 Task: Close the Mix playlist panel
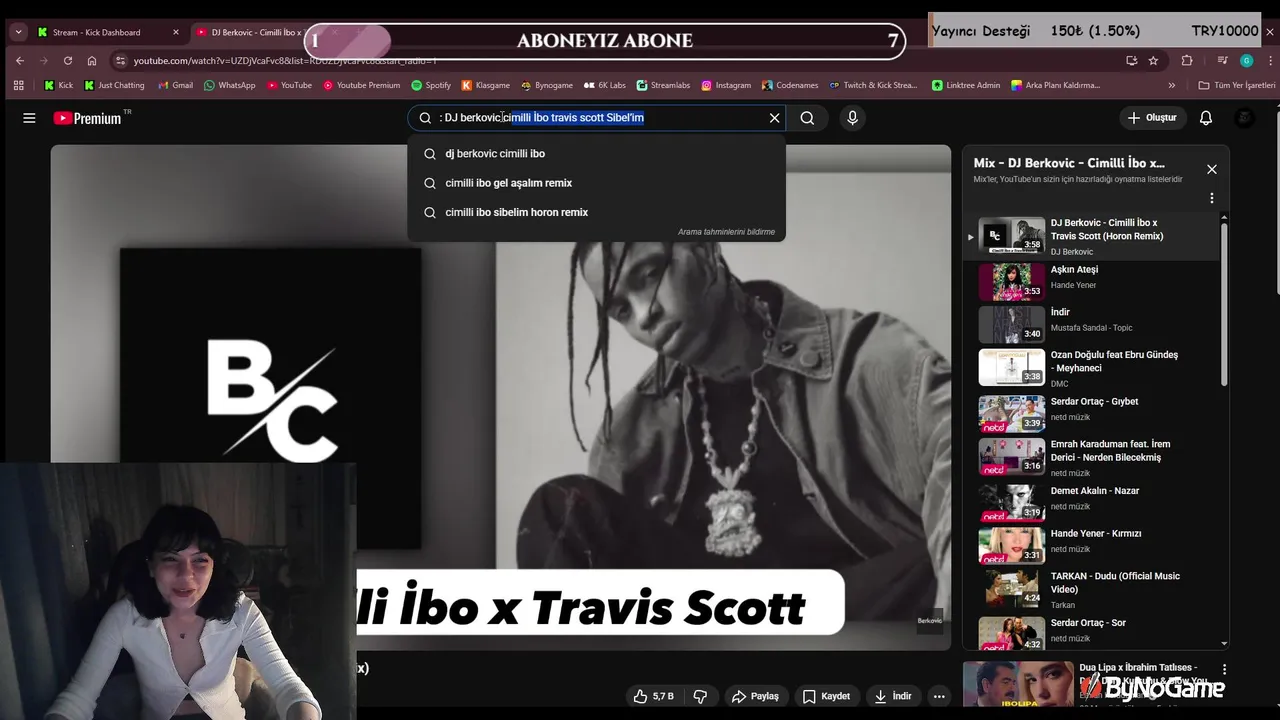point(1211,169)
